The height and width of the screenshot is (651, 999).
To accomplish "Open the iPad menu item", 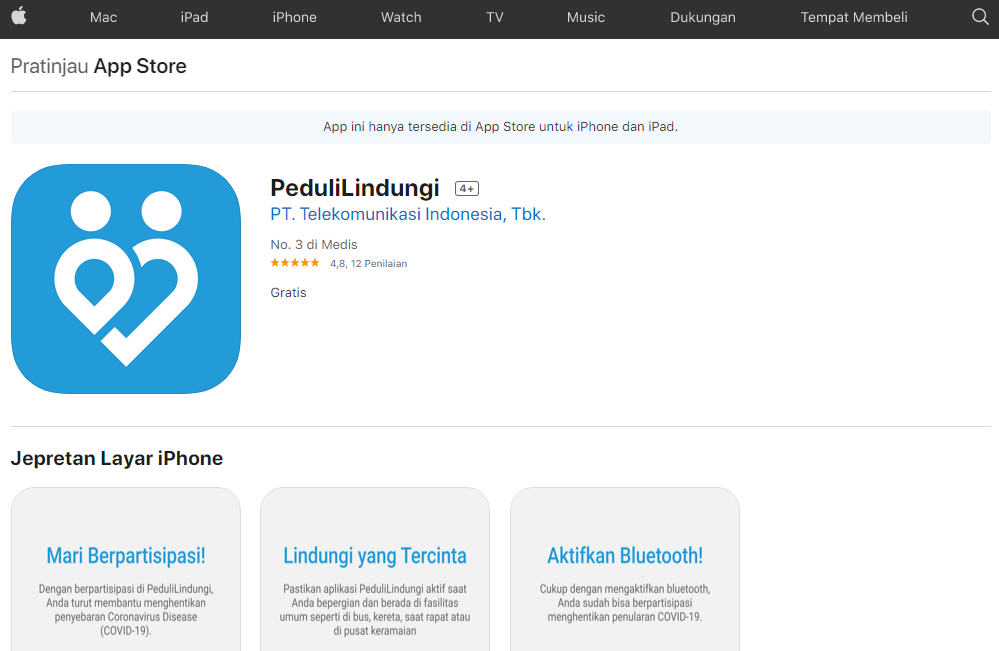I will click(194, 17).
